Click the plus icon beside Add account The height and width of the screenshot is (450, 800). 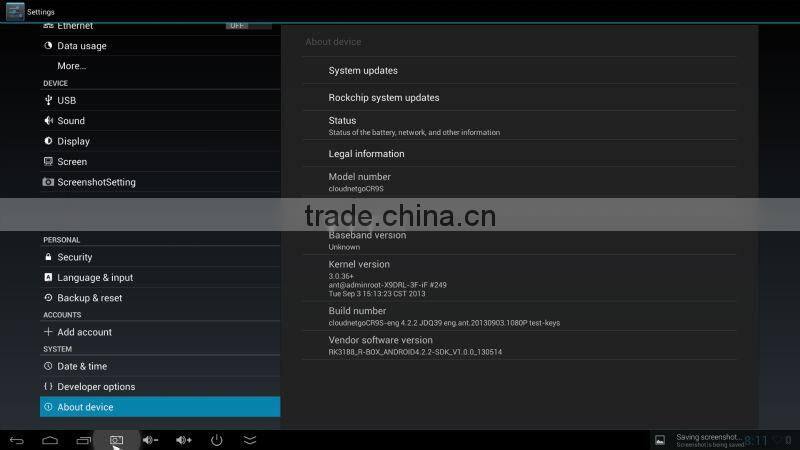click(x=48, y=332)
